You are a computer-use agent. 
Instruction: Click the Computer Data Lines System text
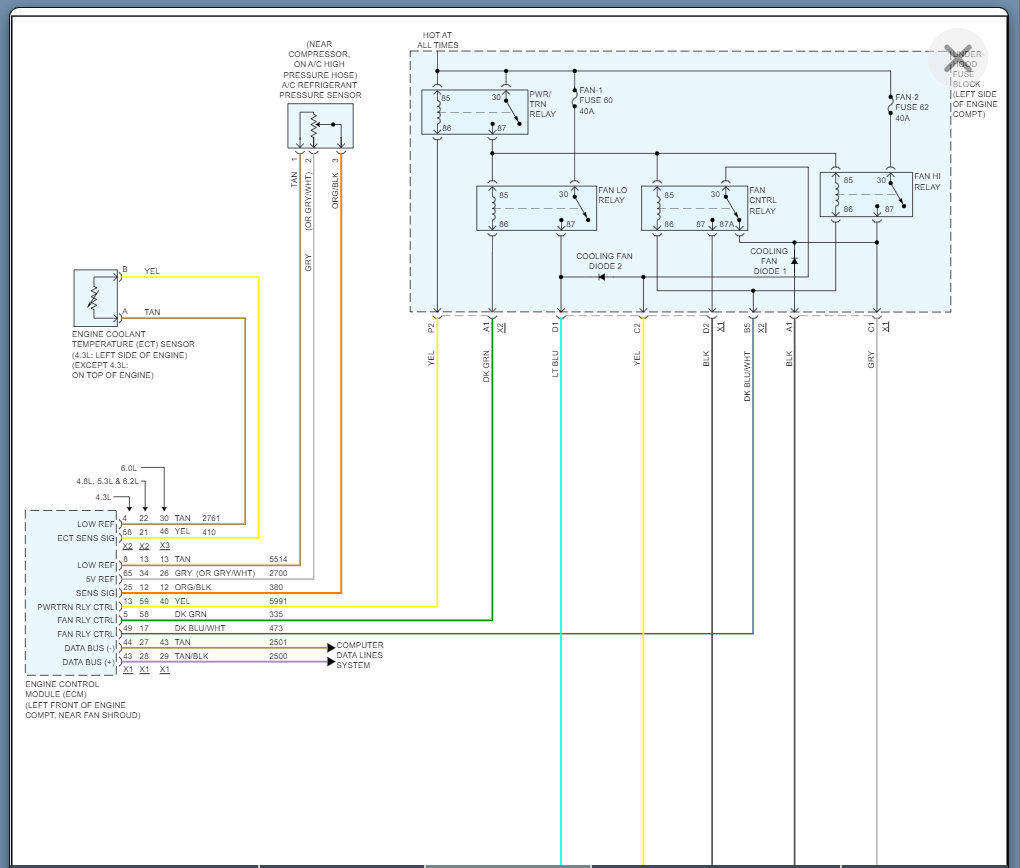(x=359, y=655)
